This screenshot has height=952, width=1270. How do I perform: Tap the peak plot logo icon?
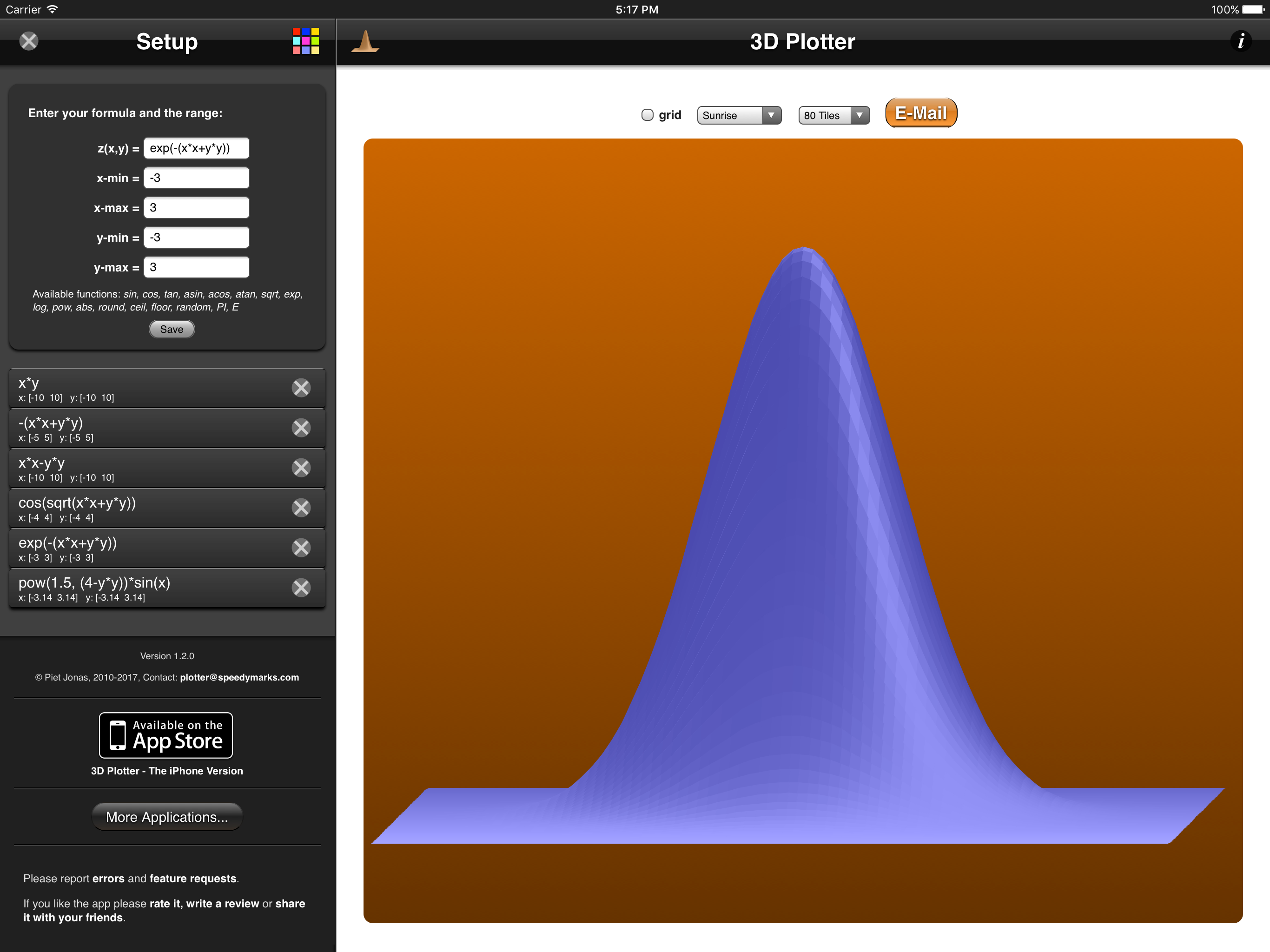(x=365, y=41)
